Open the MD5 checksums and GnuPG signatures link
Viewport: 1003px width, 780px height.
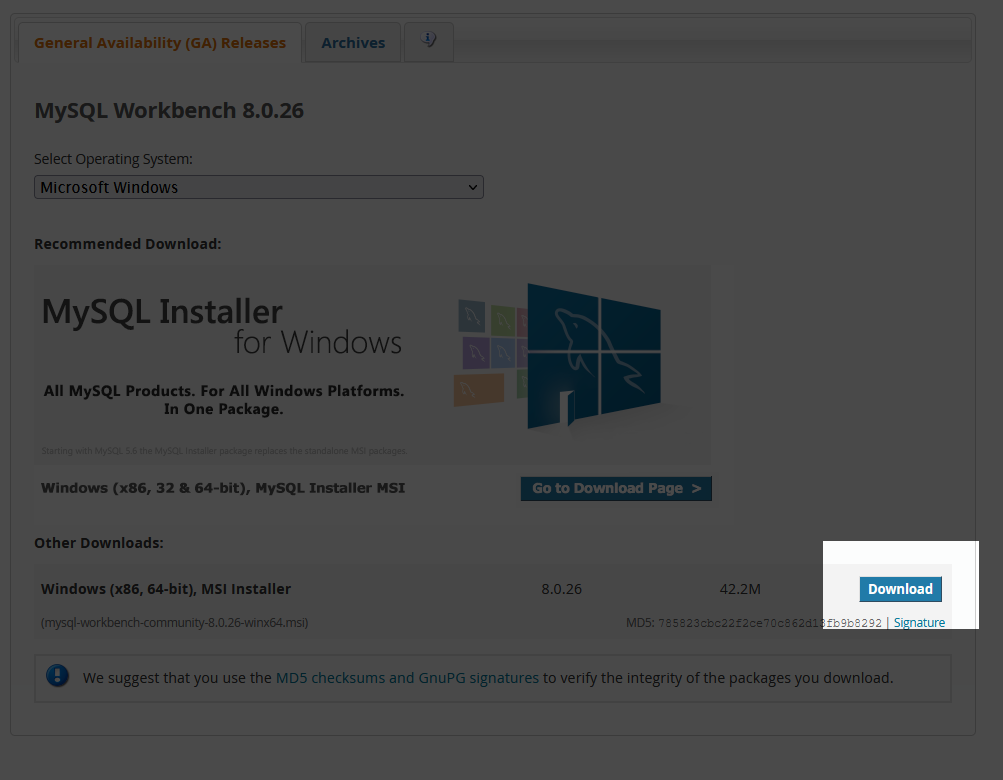406,676
